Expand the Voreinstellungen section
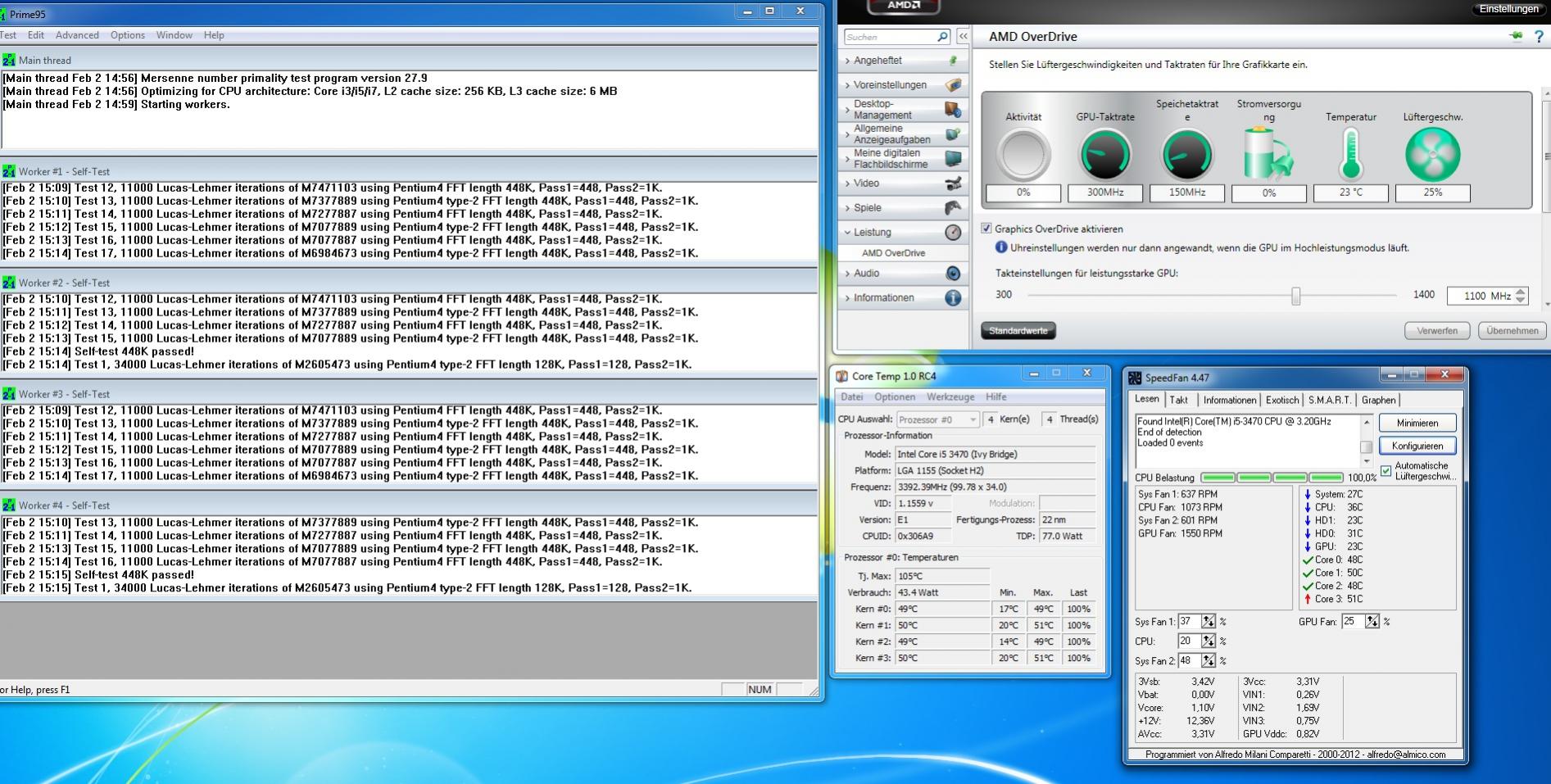Screen dimensions: 1551x784 click(848, 84)
